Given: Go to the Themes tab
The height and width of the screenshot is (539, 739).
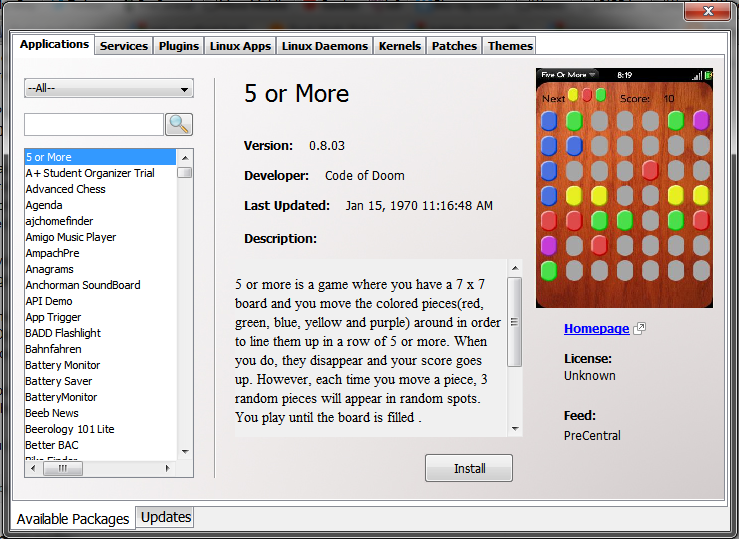Looking at the screenshot, I should (x=510, y=46).
